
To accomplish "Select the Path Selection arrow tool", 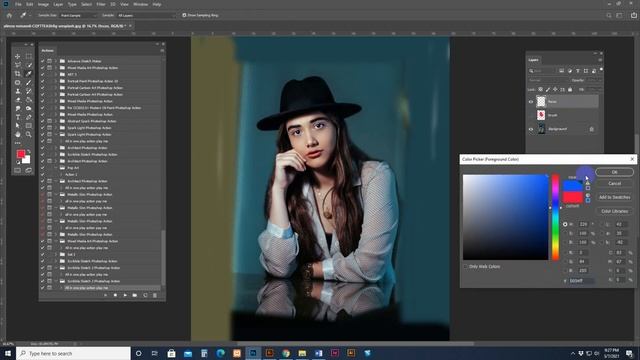I will click(18, 126).
